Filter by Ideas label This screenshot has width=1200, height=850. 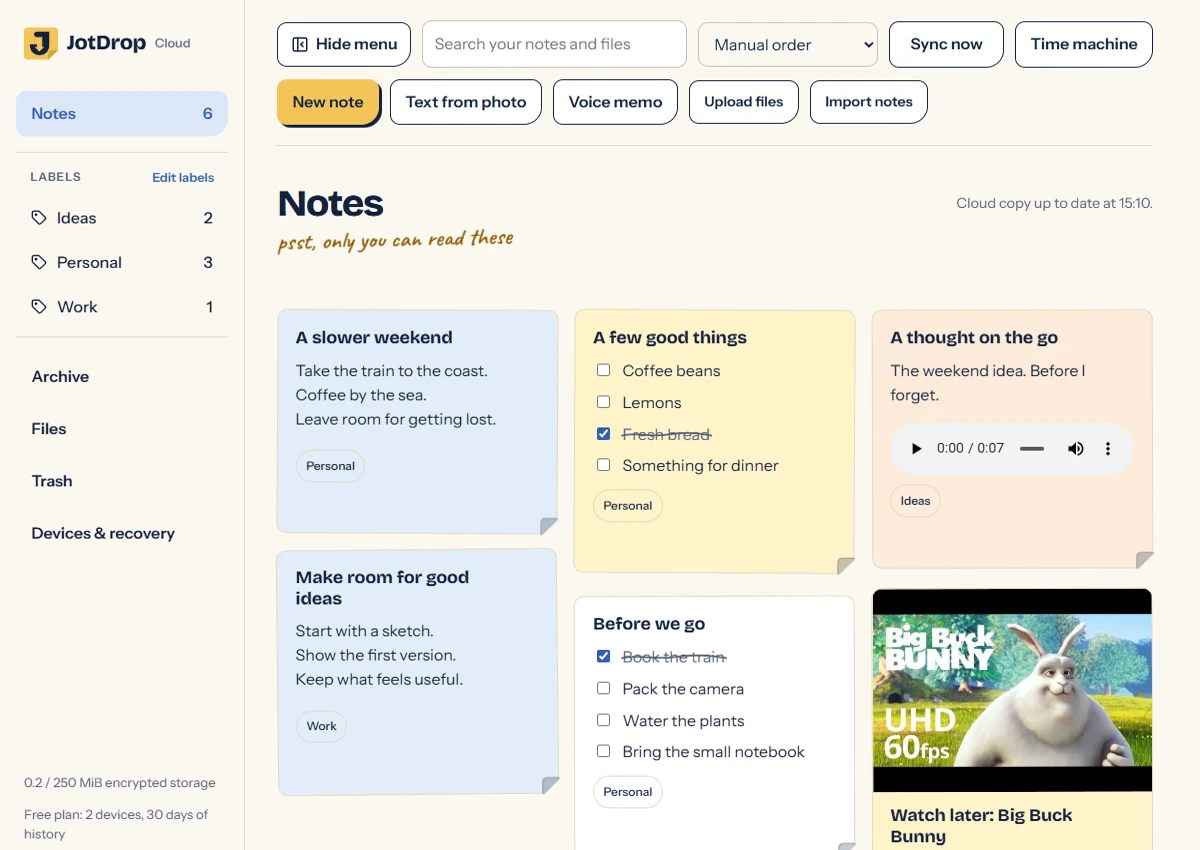122,218
